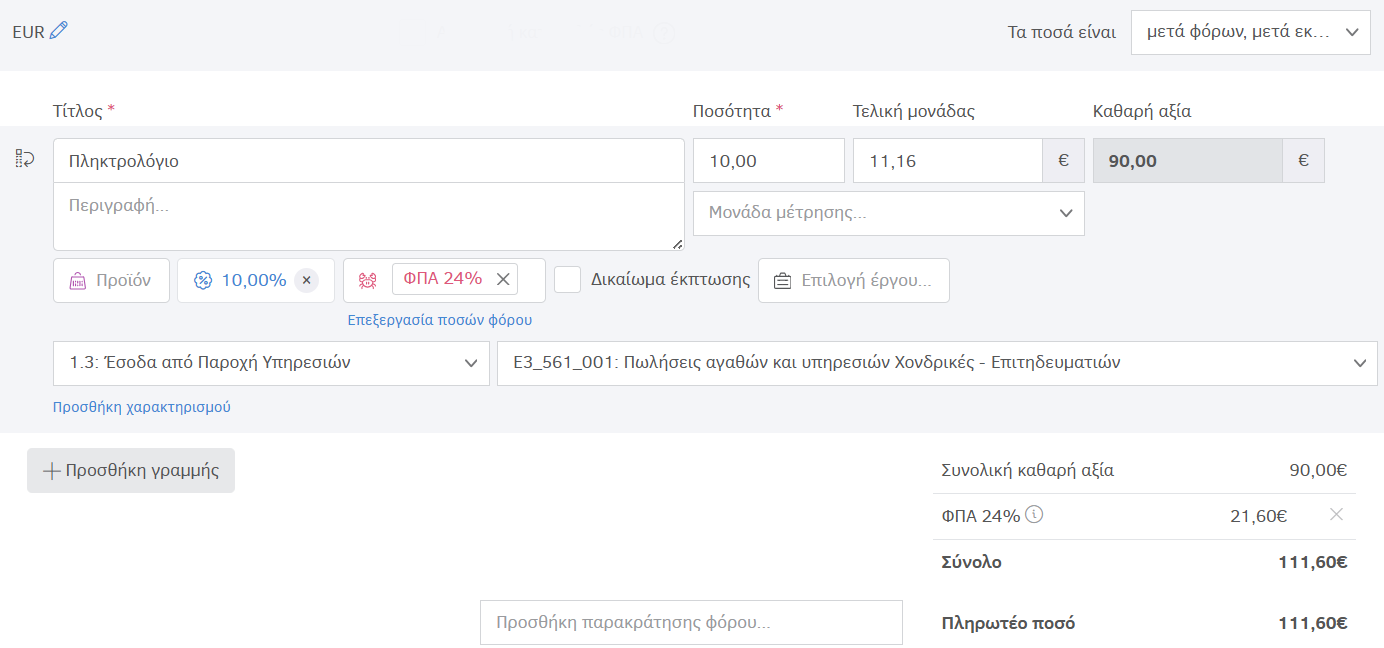Click the Προσθήκη γραμμής button
This screenshot has height=648, width=1384.
[x=130, y=470]
